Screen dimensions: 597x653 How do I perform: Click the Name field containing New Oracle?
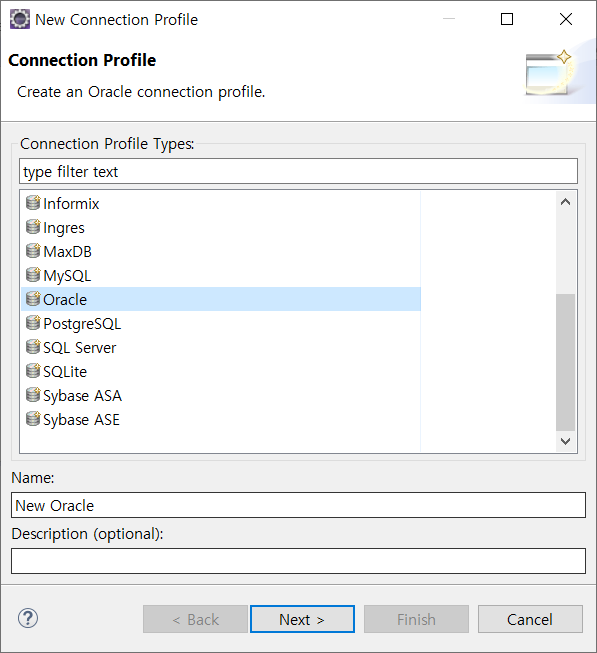(x=298, y=505)
